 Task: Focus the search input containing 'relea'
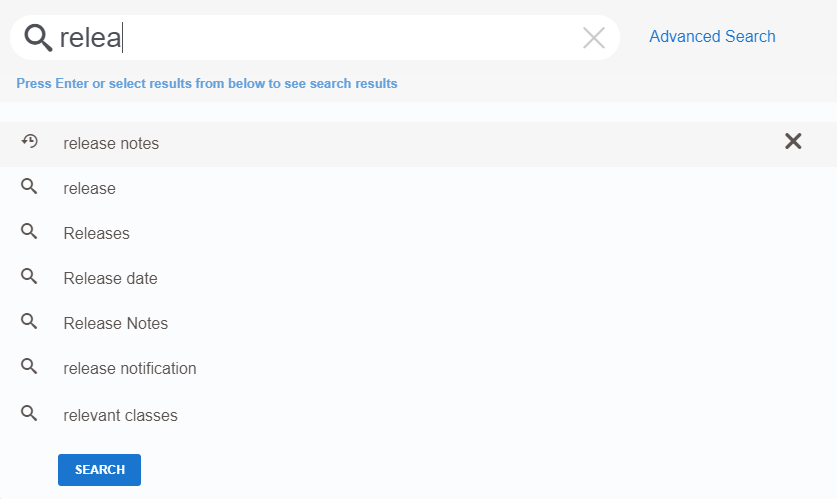tap(315, 38)
